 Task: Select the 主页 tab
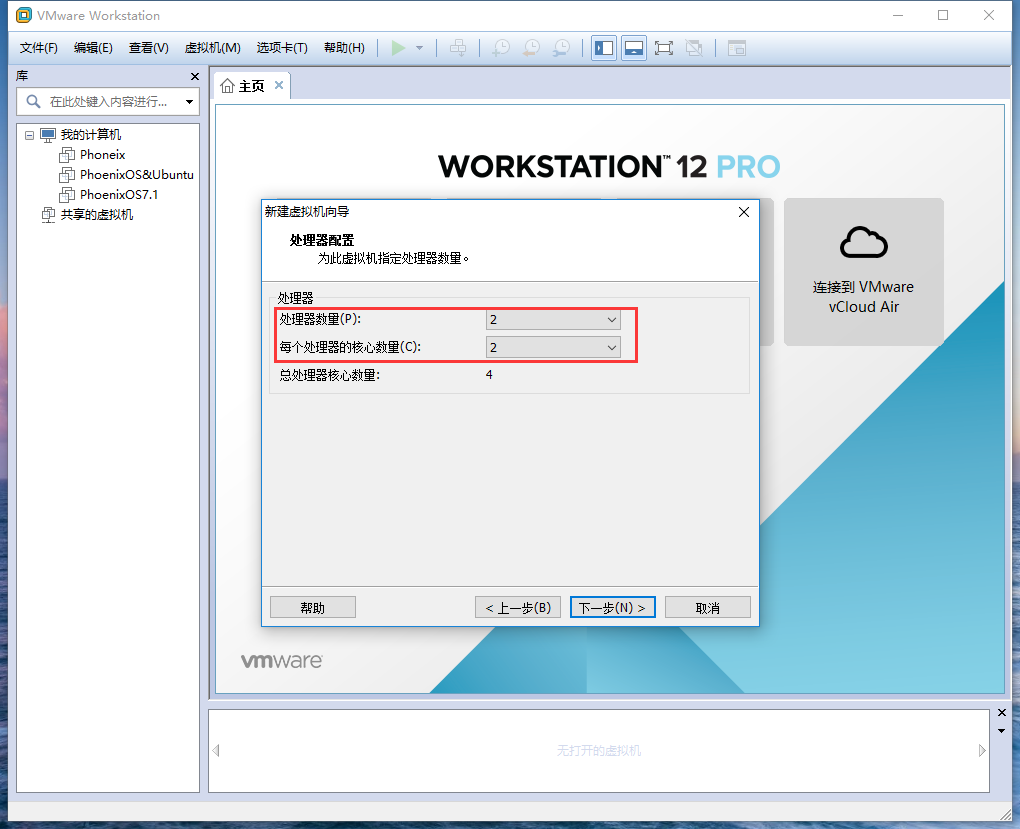click(x=251, y=86)
